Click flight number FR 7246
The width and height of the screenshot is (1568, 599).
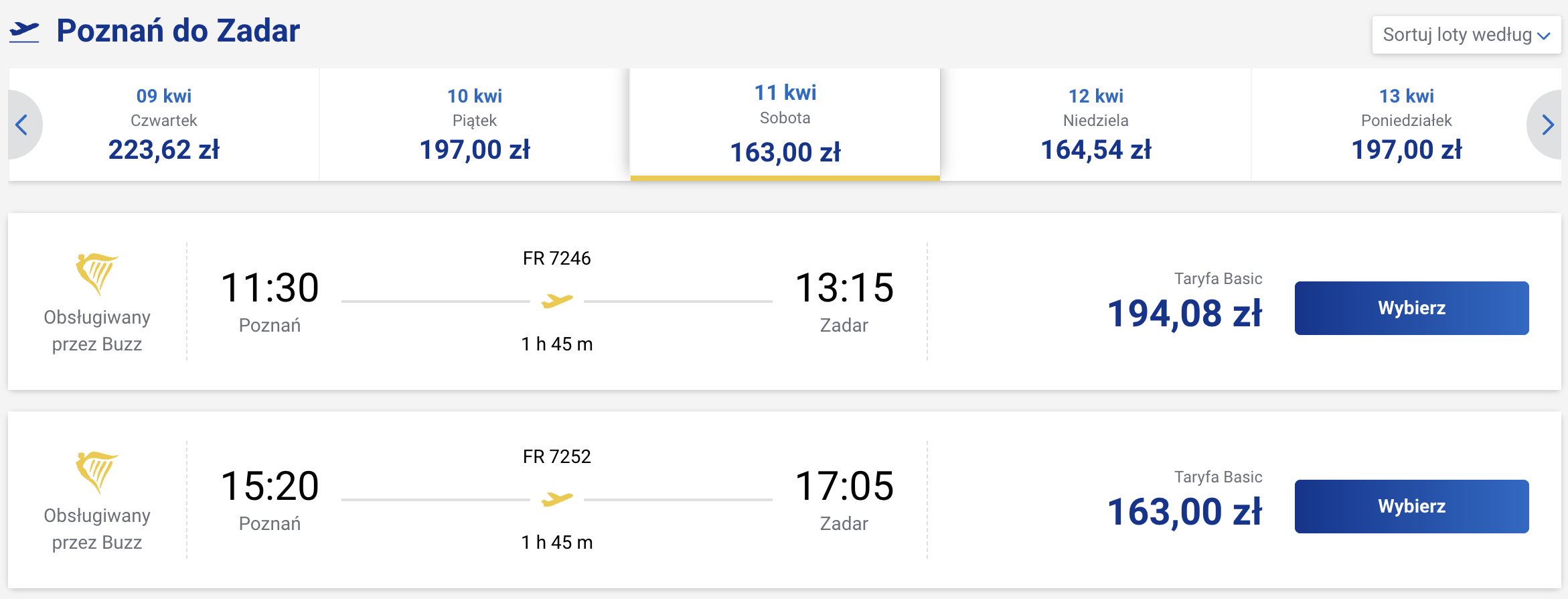point(557,259)
